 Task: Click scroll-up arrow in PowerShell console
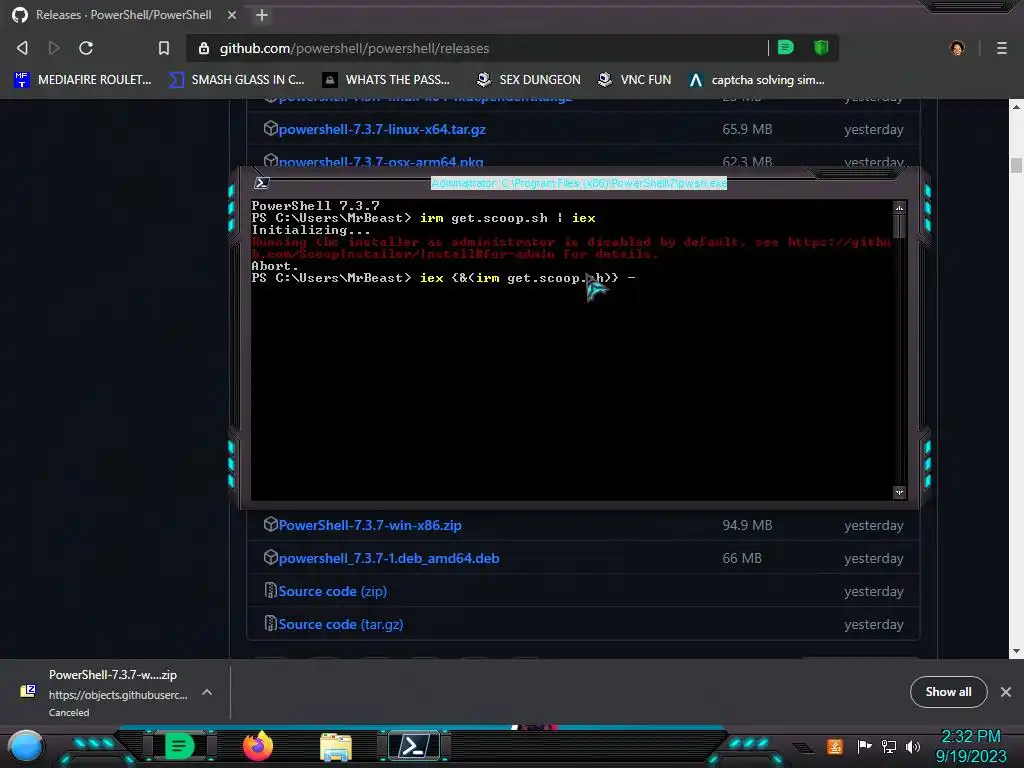pos(899,208)
